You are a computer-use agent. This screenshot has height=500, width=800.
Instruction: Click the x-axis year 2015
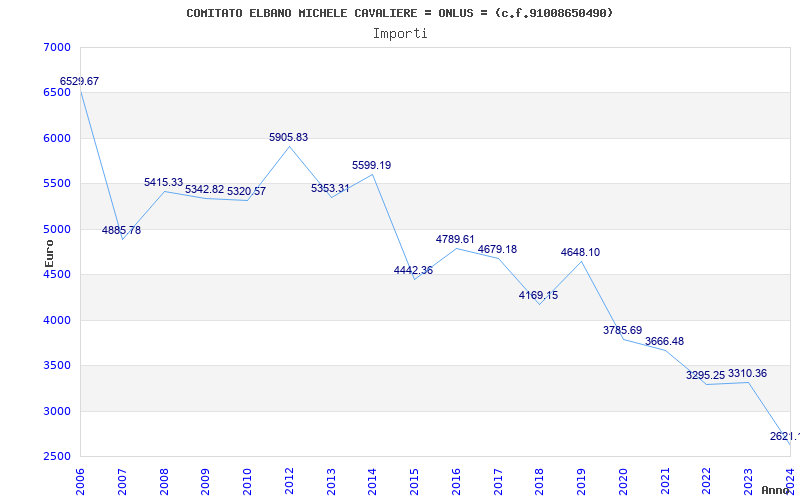[x=414, y=481]
